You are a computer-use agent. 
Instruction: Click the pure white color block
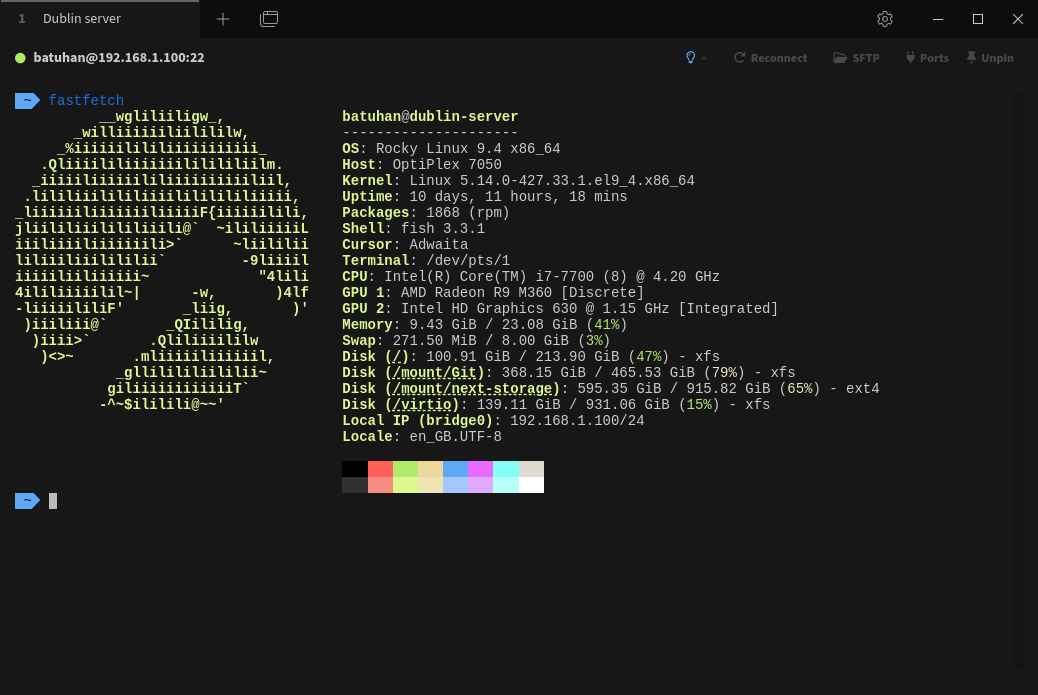coord(531,485)
